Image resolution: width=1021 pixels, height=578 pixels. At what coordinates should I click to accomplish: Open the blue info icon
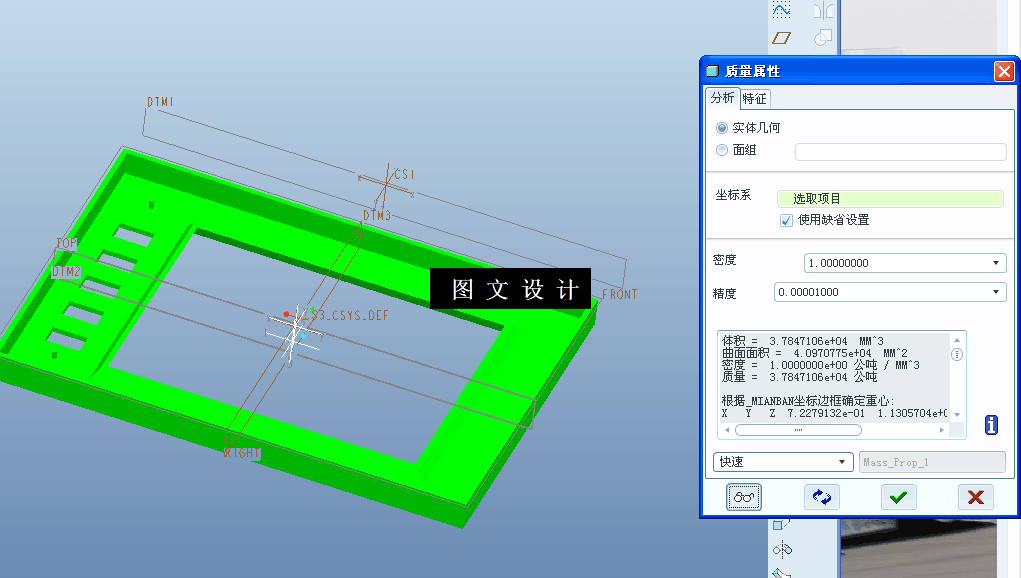pos(991,425)
